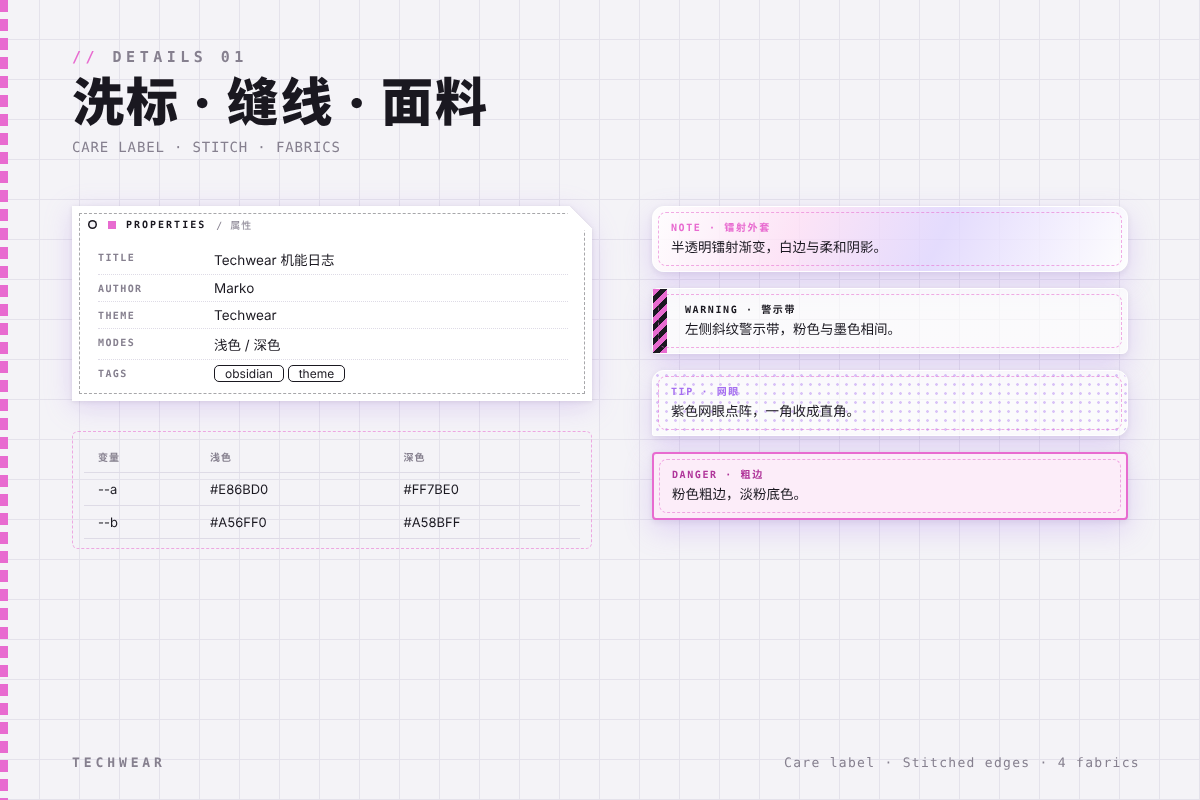This screenshot has width=1200, height=800.
Task: Click the text 粉色粗边，淡粉底色
Action: [x=737, y=494]
